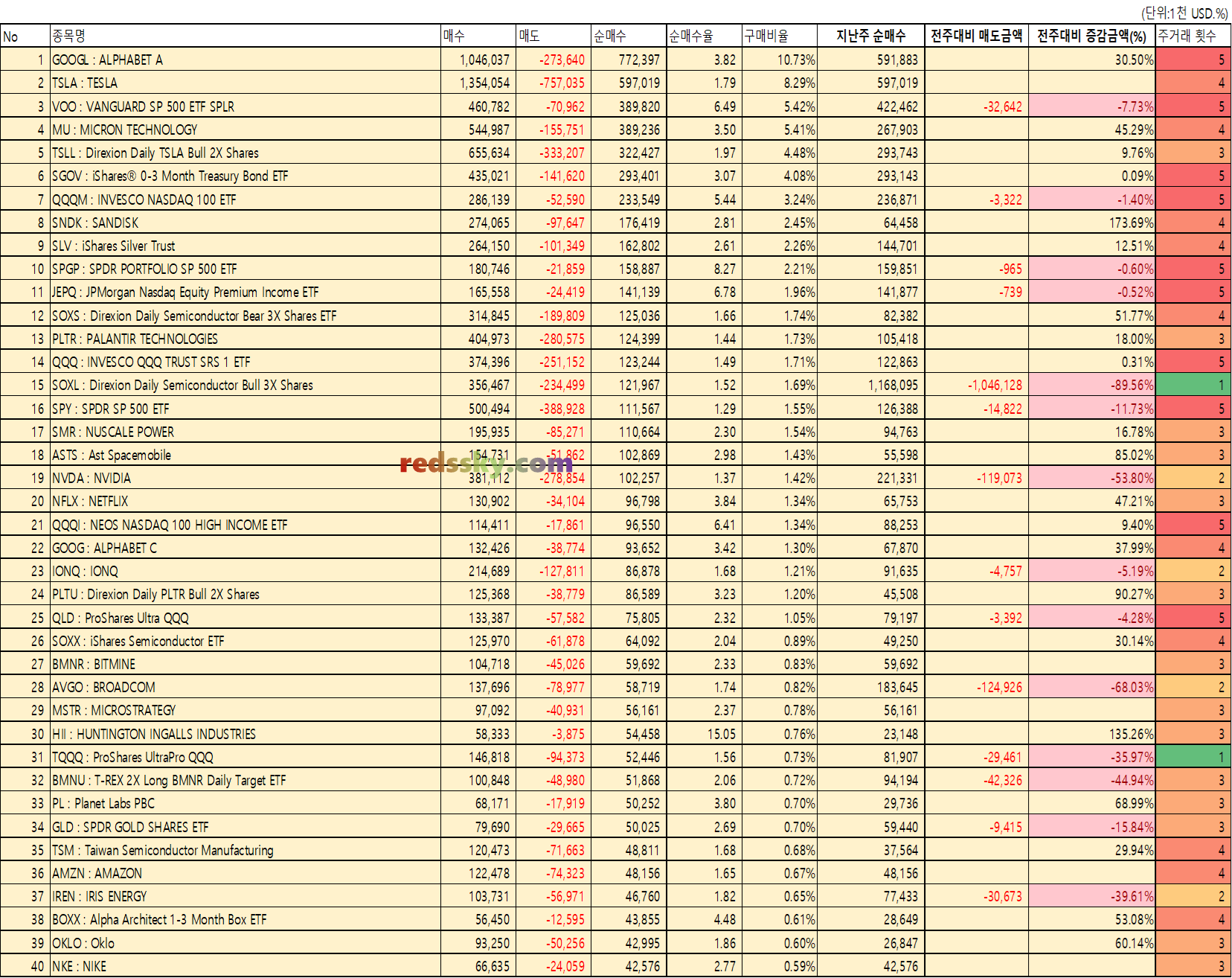The image size is (1232, 978).
Task: Click the 지난주 순매수 column header
Action: [871, 36]
